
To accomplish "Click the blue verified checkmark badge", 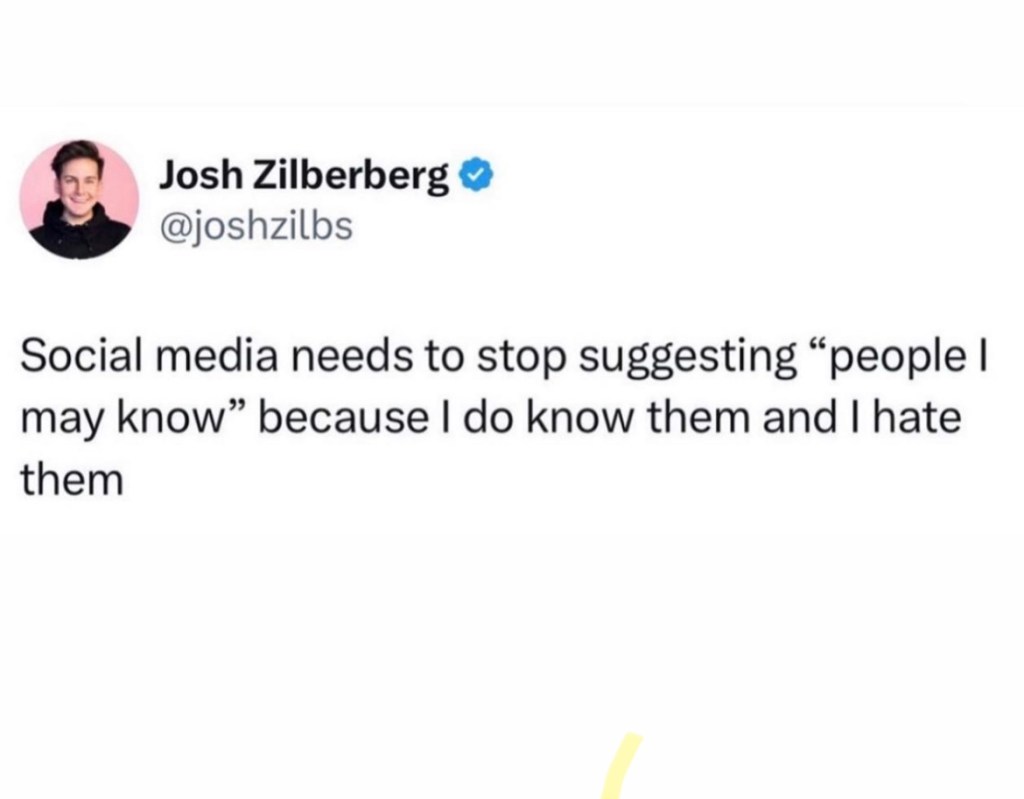I will tap(473, 177).
